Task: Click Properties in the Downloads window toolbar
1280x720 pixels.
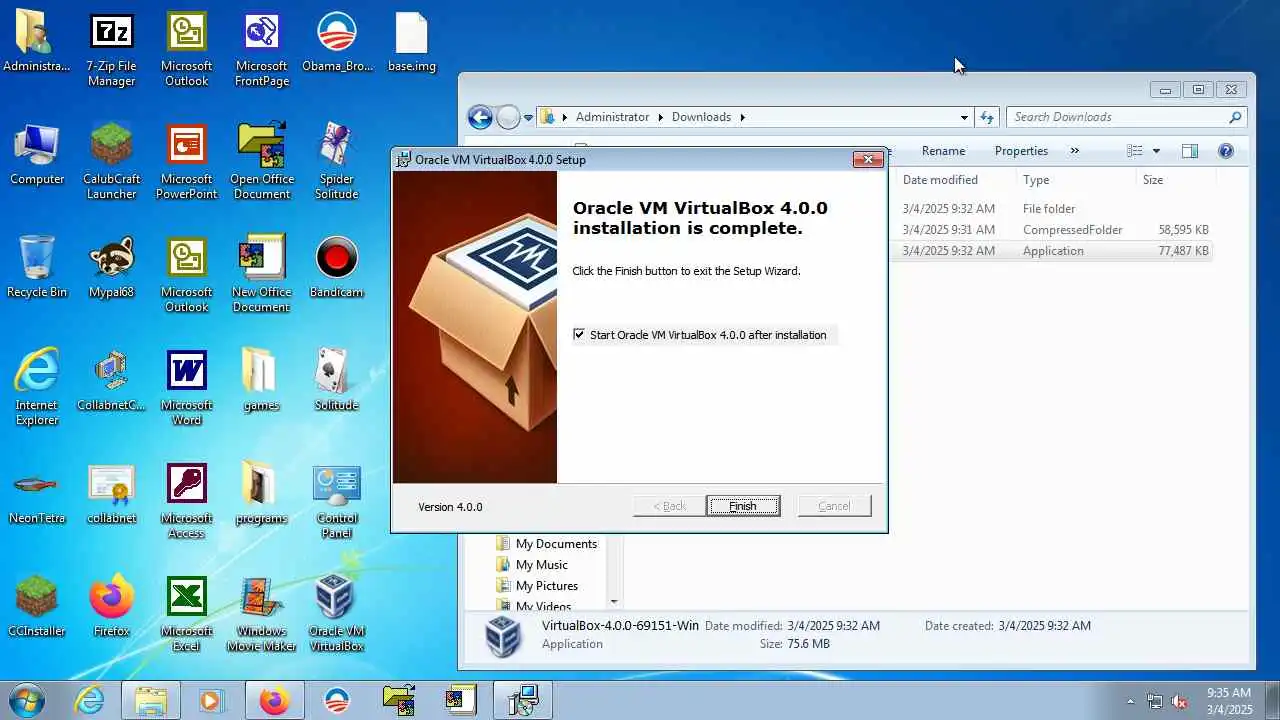Action: click(1021, 151)
